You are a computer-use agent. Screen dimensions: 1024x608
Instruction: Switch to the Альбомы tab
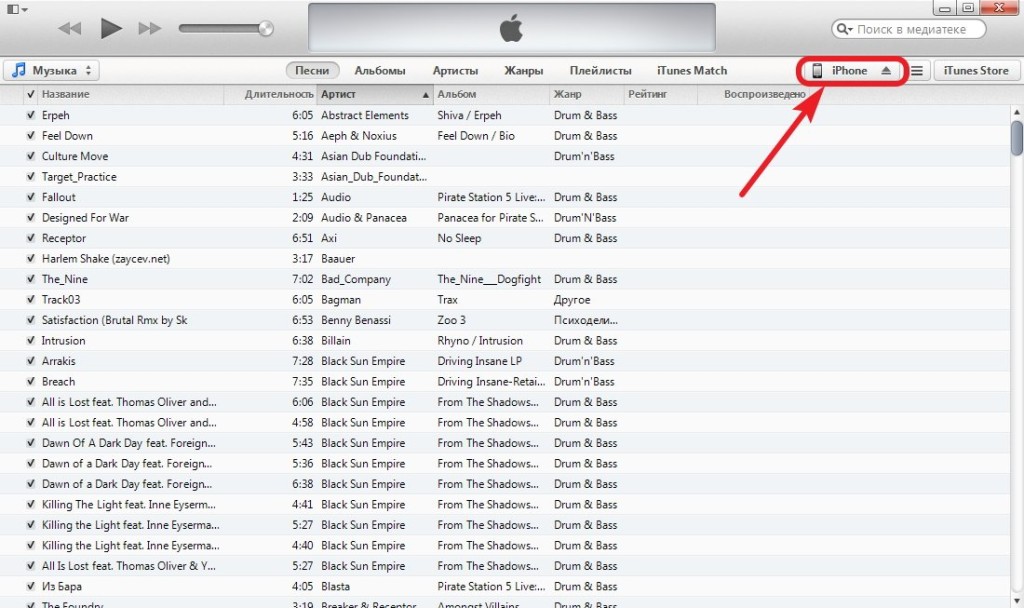coord(380,71)
